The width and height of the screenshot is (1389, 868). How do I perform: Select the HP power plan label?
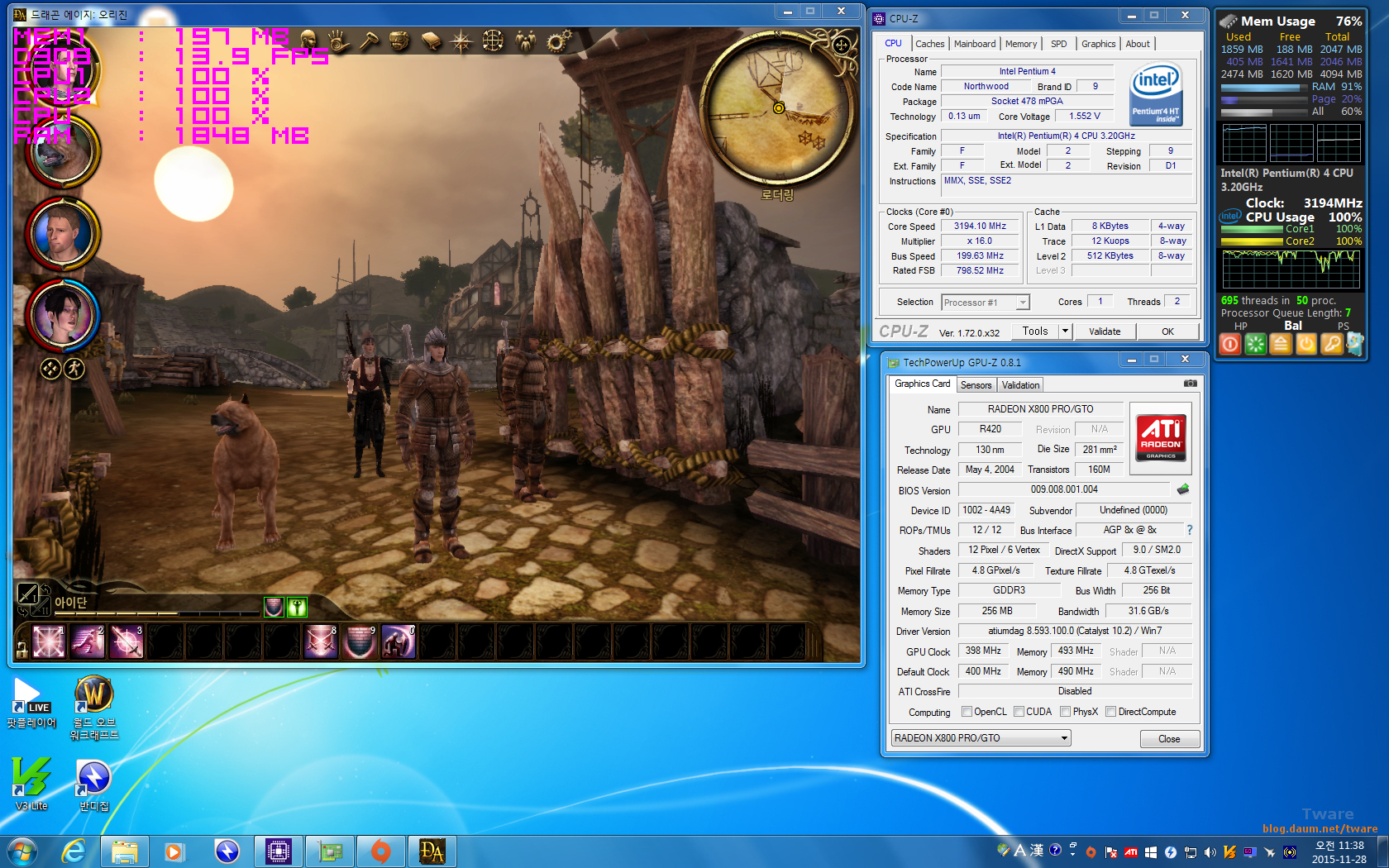click(x=1240, y=326)
